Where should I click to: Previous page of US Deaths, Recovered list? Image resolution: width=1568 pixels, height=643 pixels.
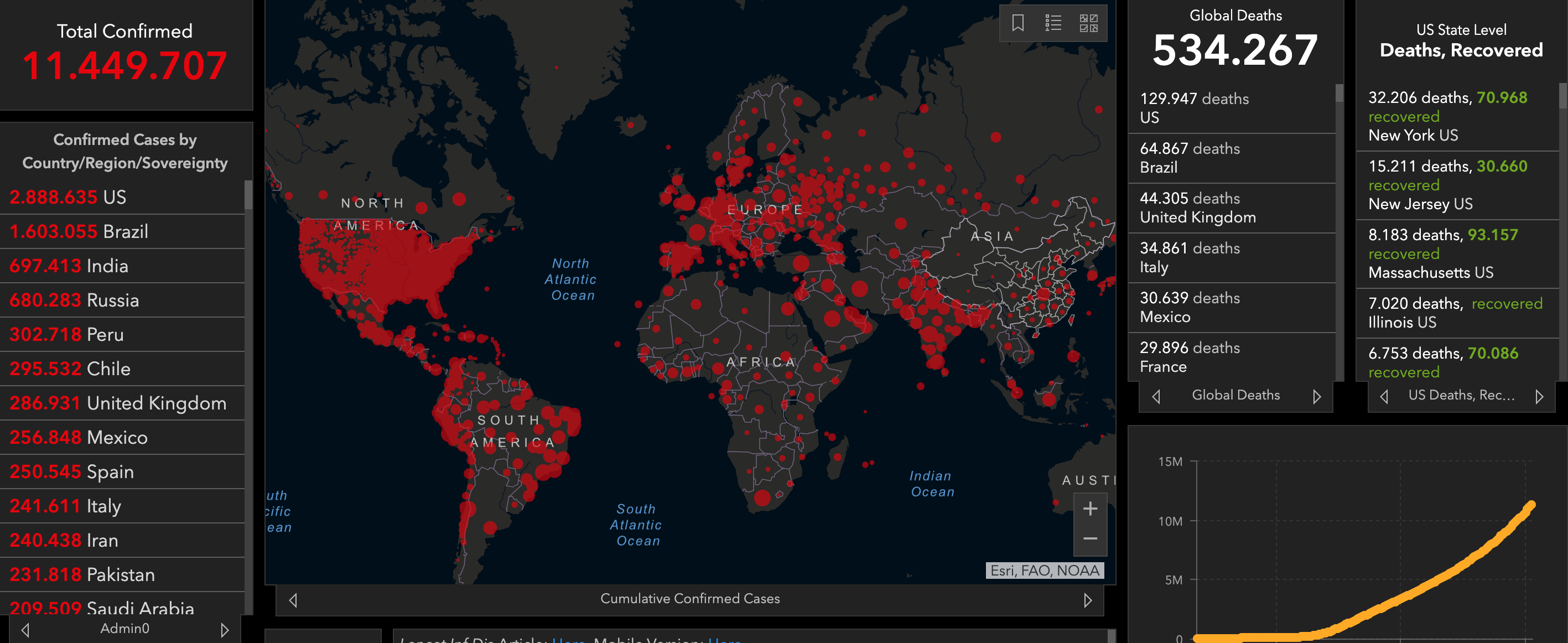point(1384,396)
